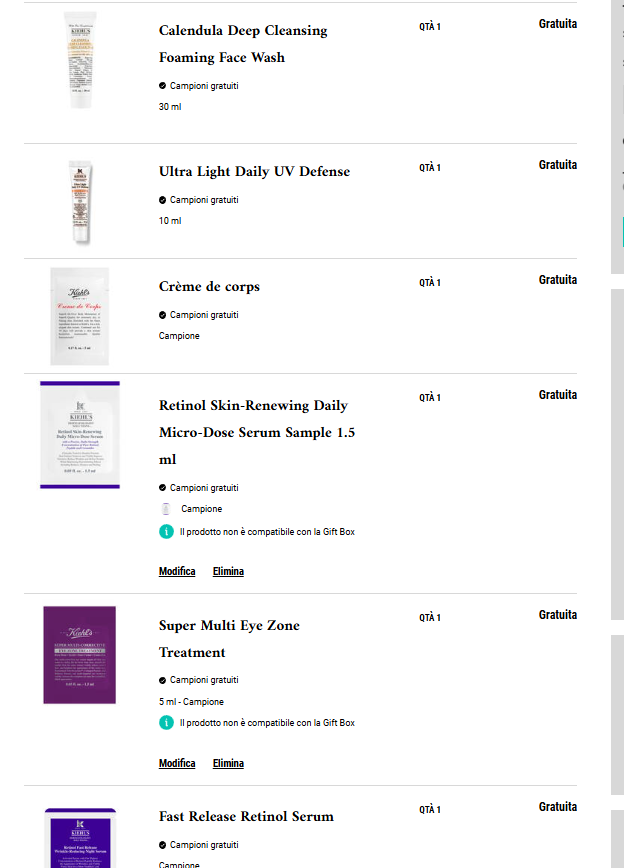The height and width of the screenshot is (868, 624).
Task: Click checkmark icon under Crème de corps
Action: pos(162,315)
